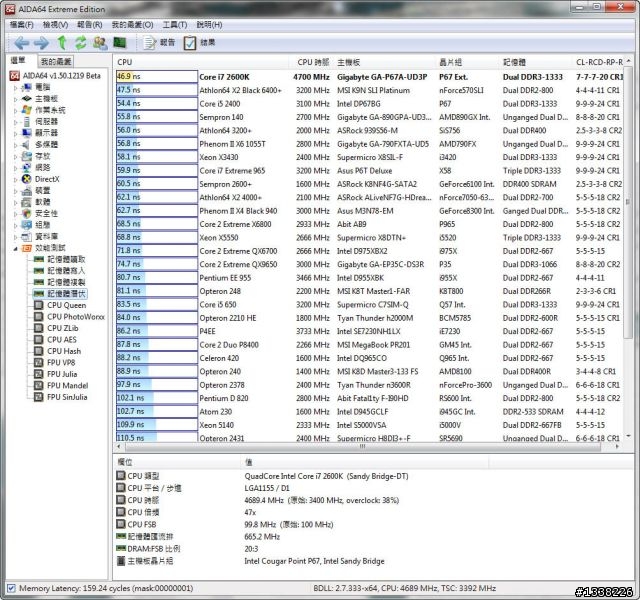Click the results checkmark toolbar icon
The height and width of the screenshot is (600, 640).
point(190,42)
